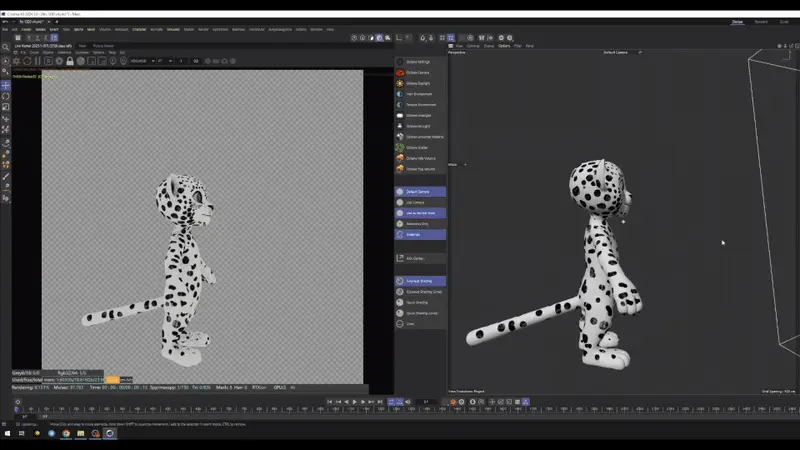Toggle Gouraud Shading display mode

pyautogui.click(x=419, y=281)
